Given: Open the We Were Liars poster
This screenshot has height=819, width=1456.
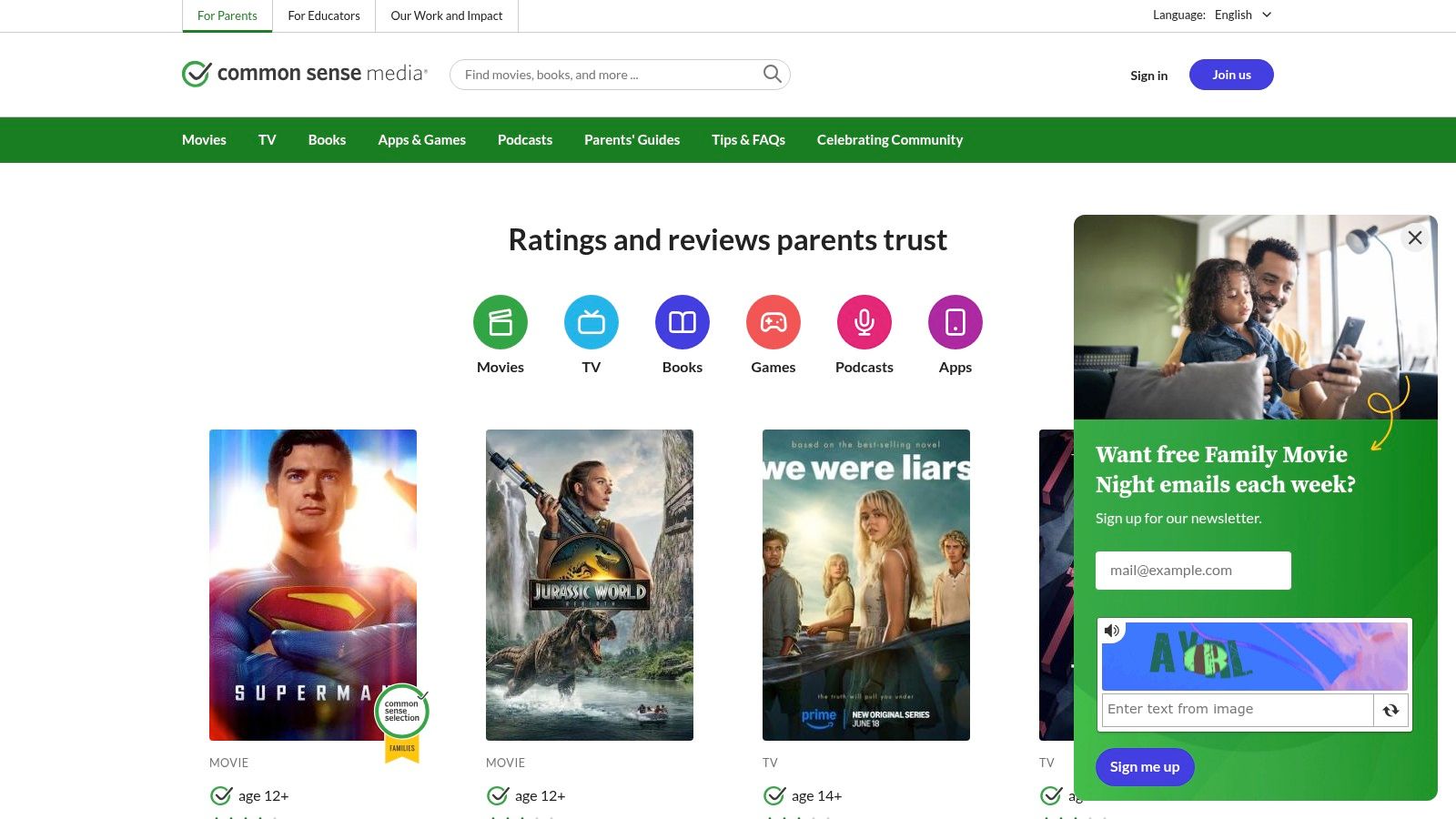Looking at the screenshot, I should [x=866, y=585].
